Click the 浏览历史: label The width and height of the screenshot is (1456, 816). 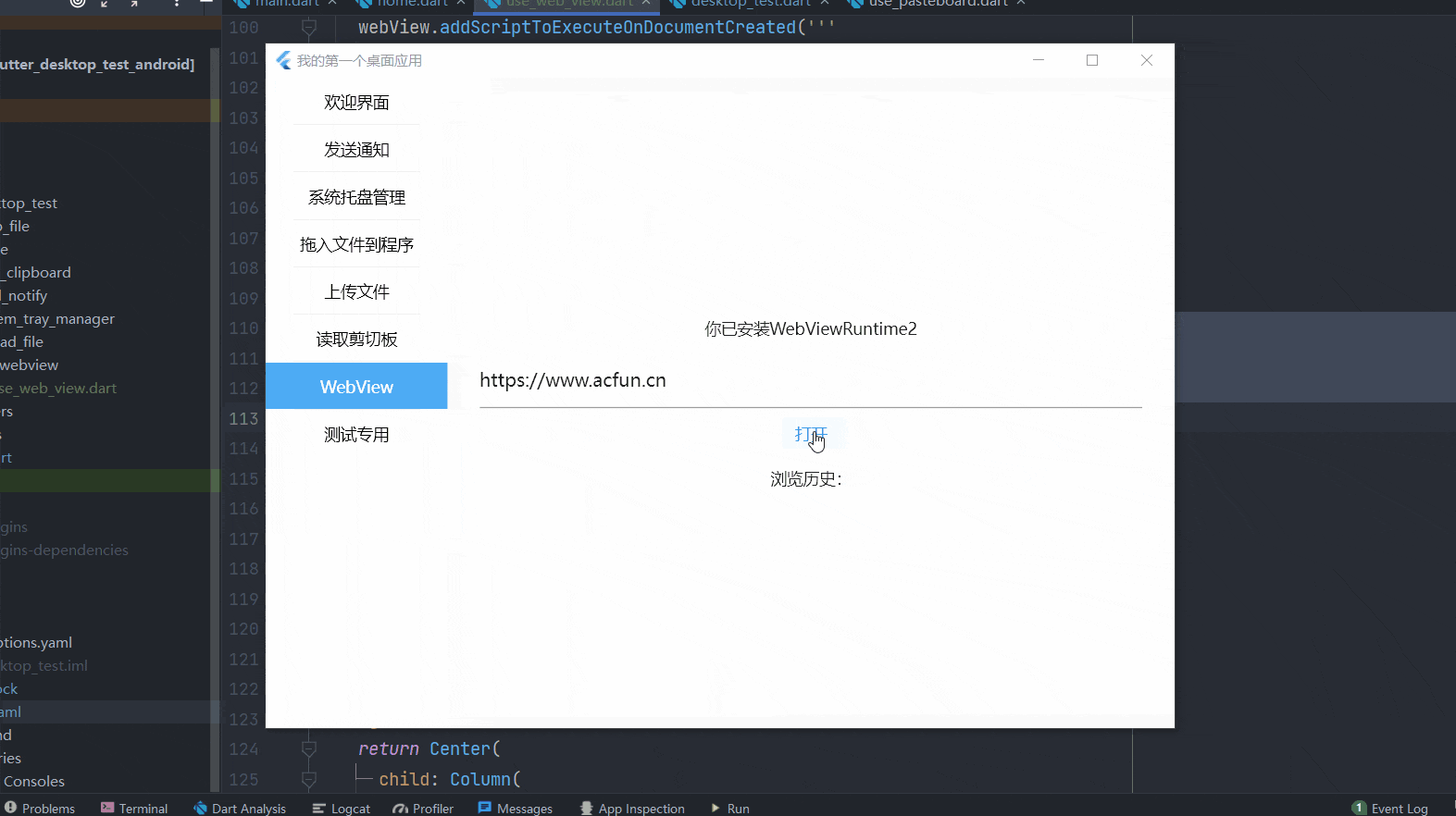(x=805, y=479)
